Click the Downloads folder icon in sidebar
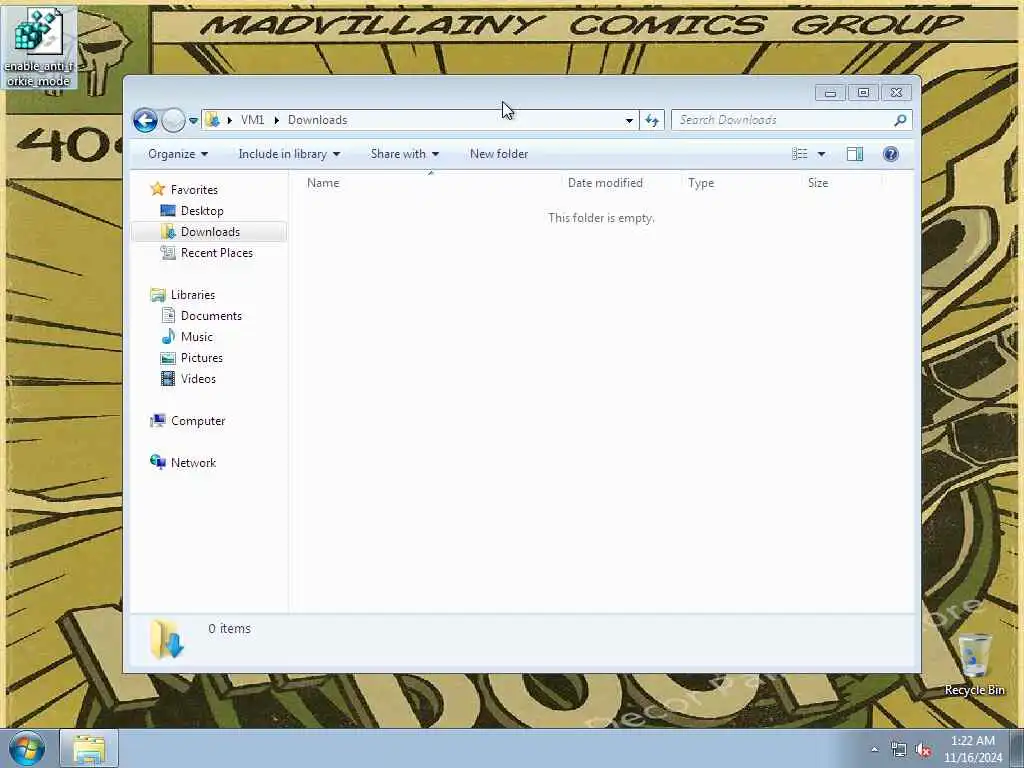The height and width of the screenshot is (768, 1024). [x=168, y=232]
